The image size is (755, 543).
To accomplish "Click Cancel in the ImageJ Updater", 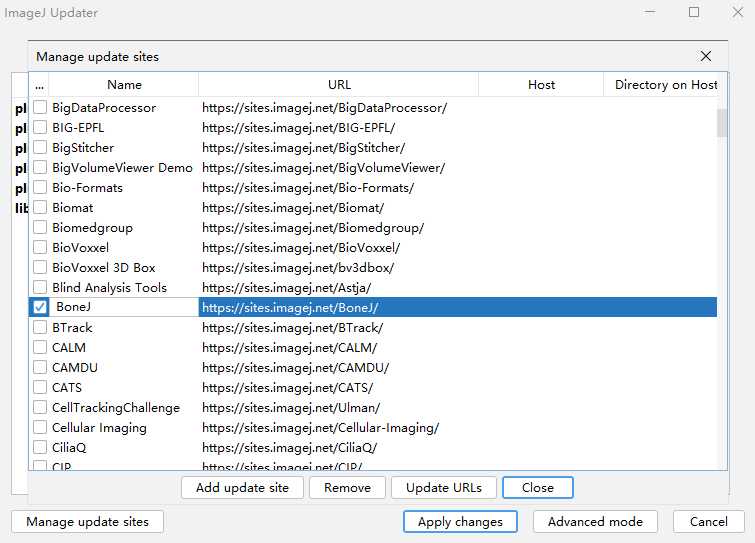I will (708, 521).
